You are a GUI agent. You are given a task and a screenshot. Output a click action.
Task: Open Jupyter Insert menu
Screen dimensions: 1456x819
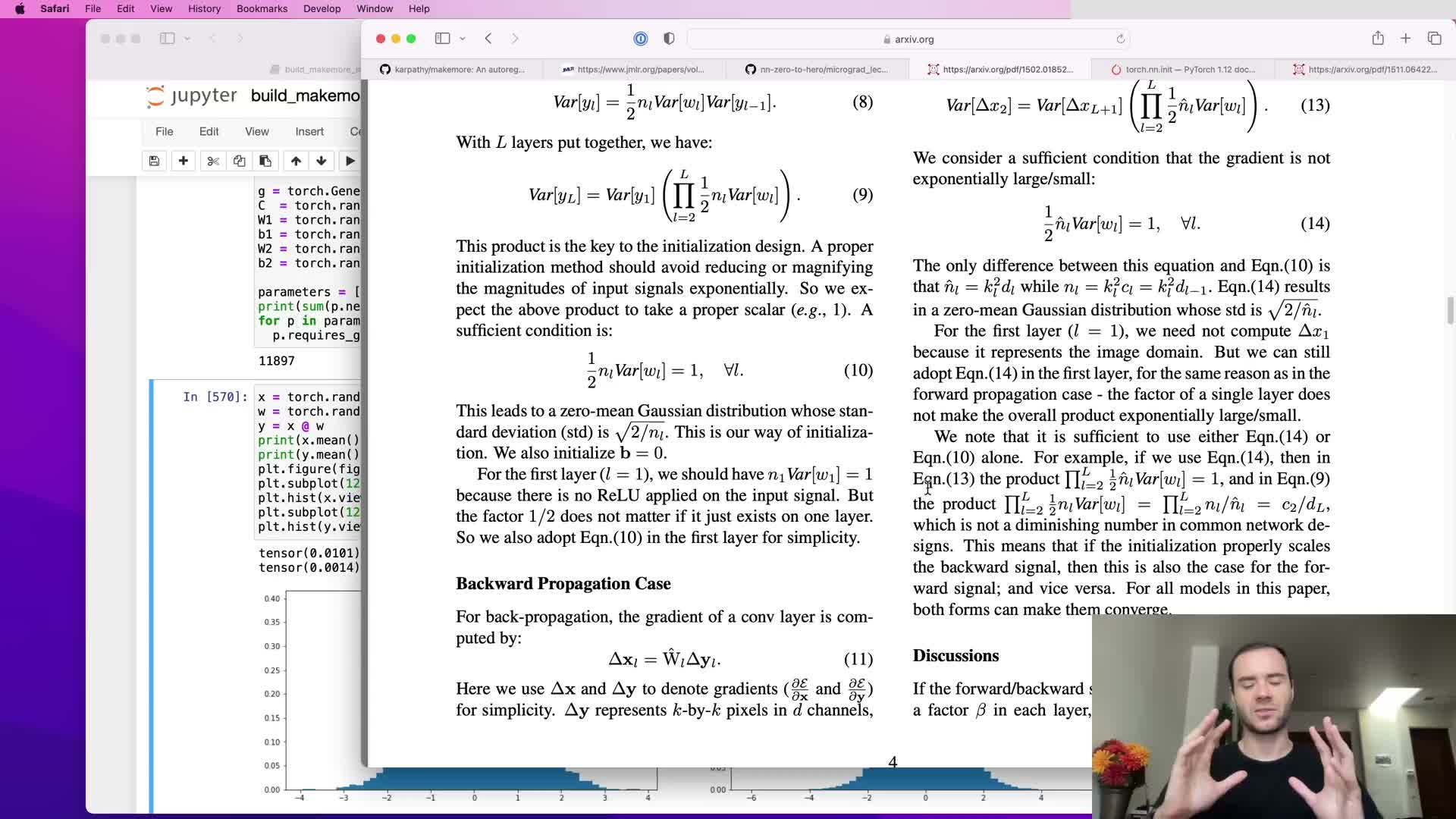pyautogui.click(x=309, y=131)
